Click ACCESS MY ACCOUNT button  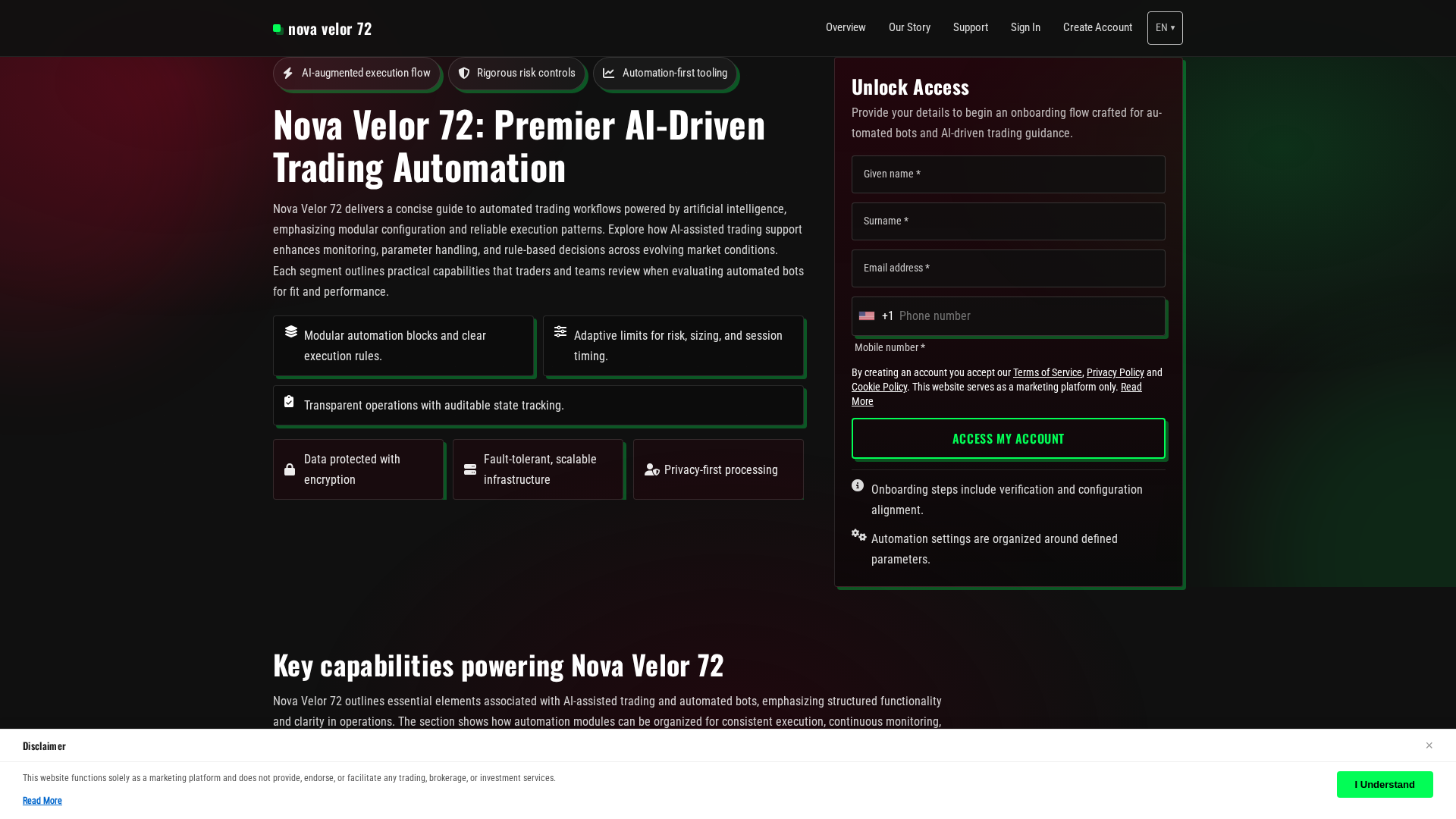1009,438
